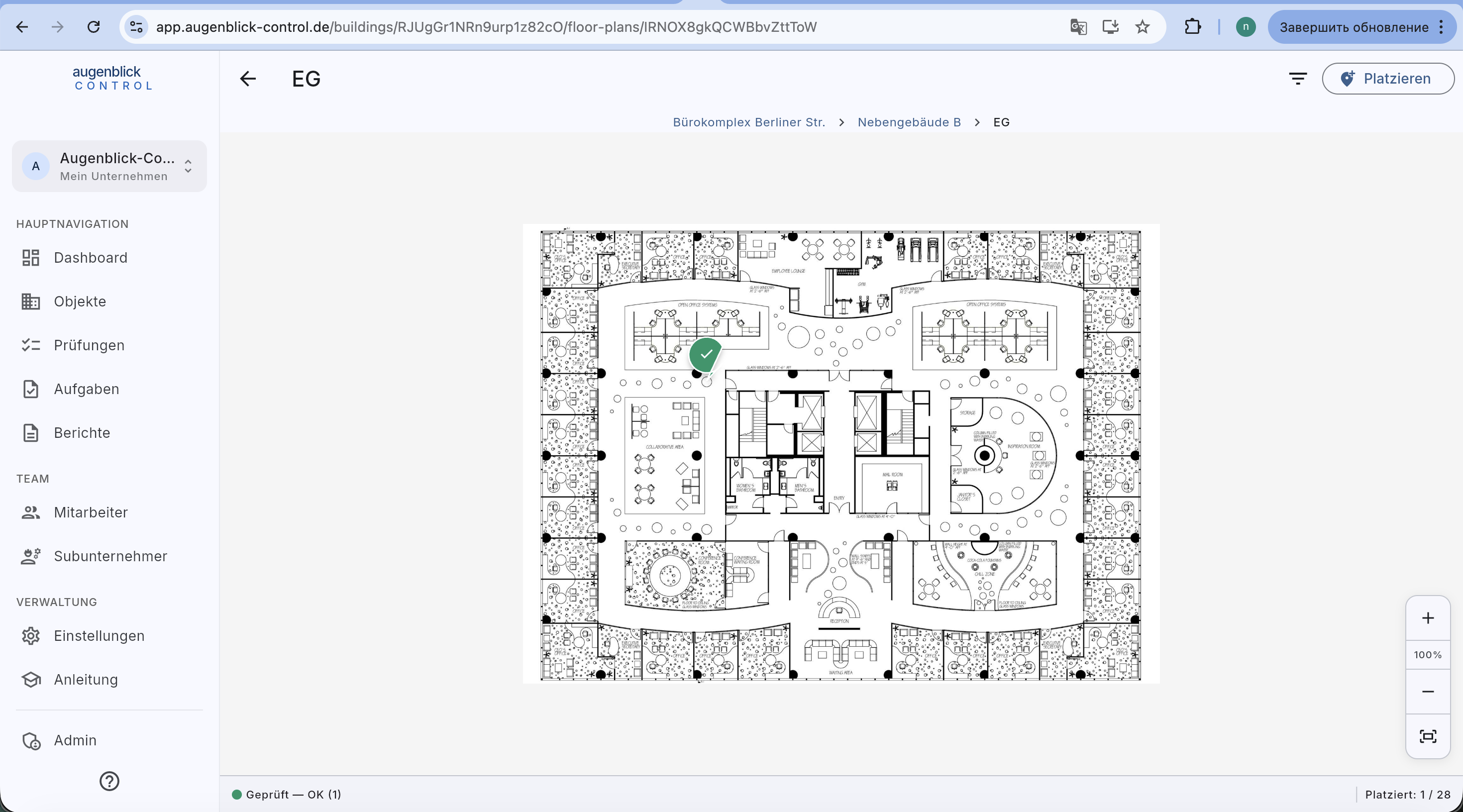Viewport: 1463px width, 812px height.
Task: Click the Platzieren button
Action: pyautogui.click(x=1387, y=78)
